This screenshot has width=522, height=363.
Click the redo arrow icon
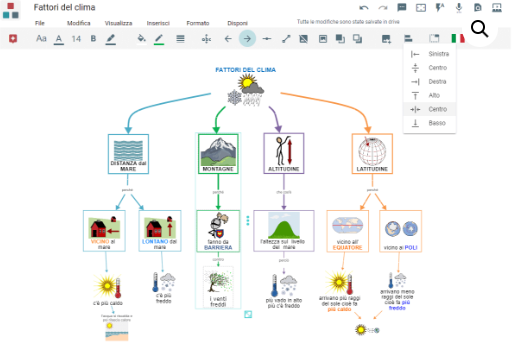coord(383,8)
